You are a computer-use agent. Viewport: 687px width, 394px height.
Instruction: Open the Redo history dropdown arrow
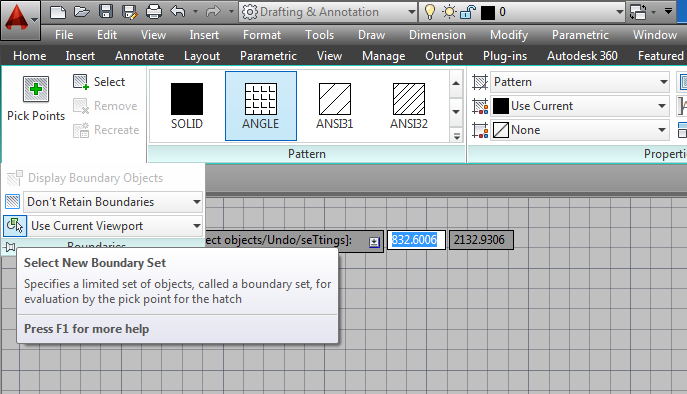[231, 12]
